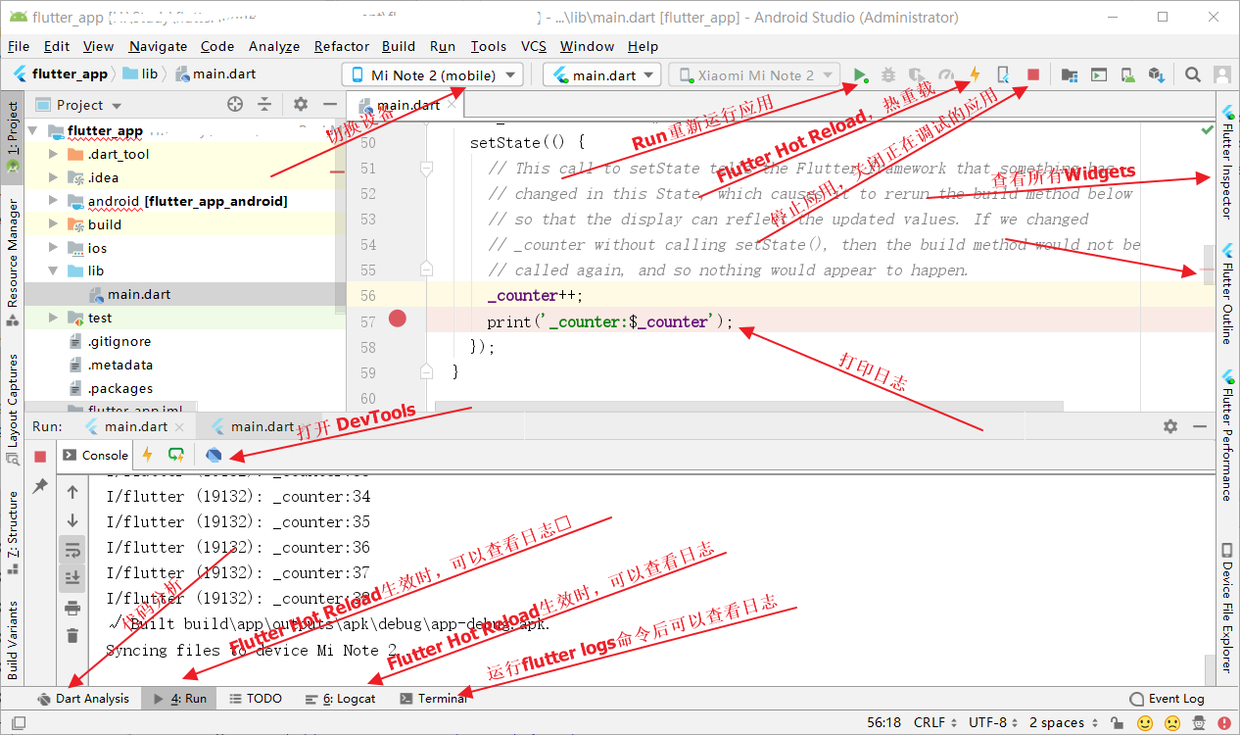The image size is (1240, 735).
Task: Open UTF-8 encoding selector
Action: click(994, 723)
